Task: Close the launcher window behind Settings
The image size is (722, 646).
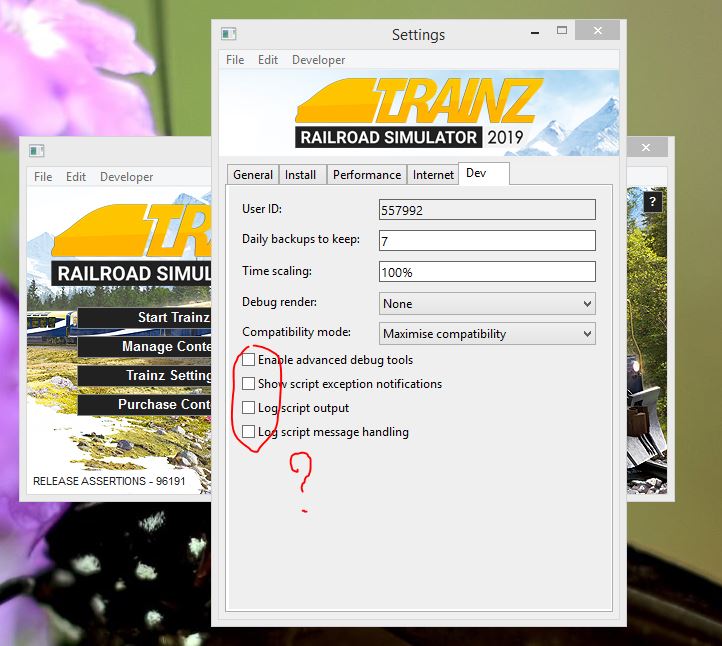Action: (646, 147)
